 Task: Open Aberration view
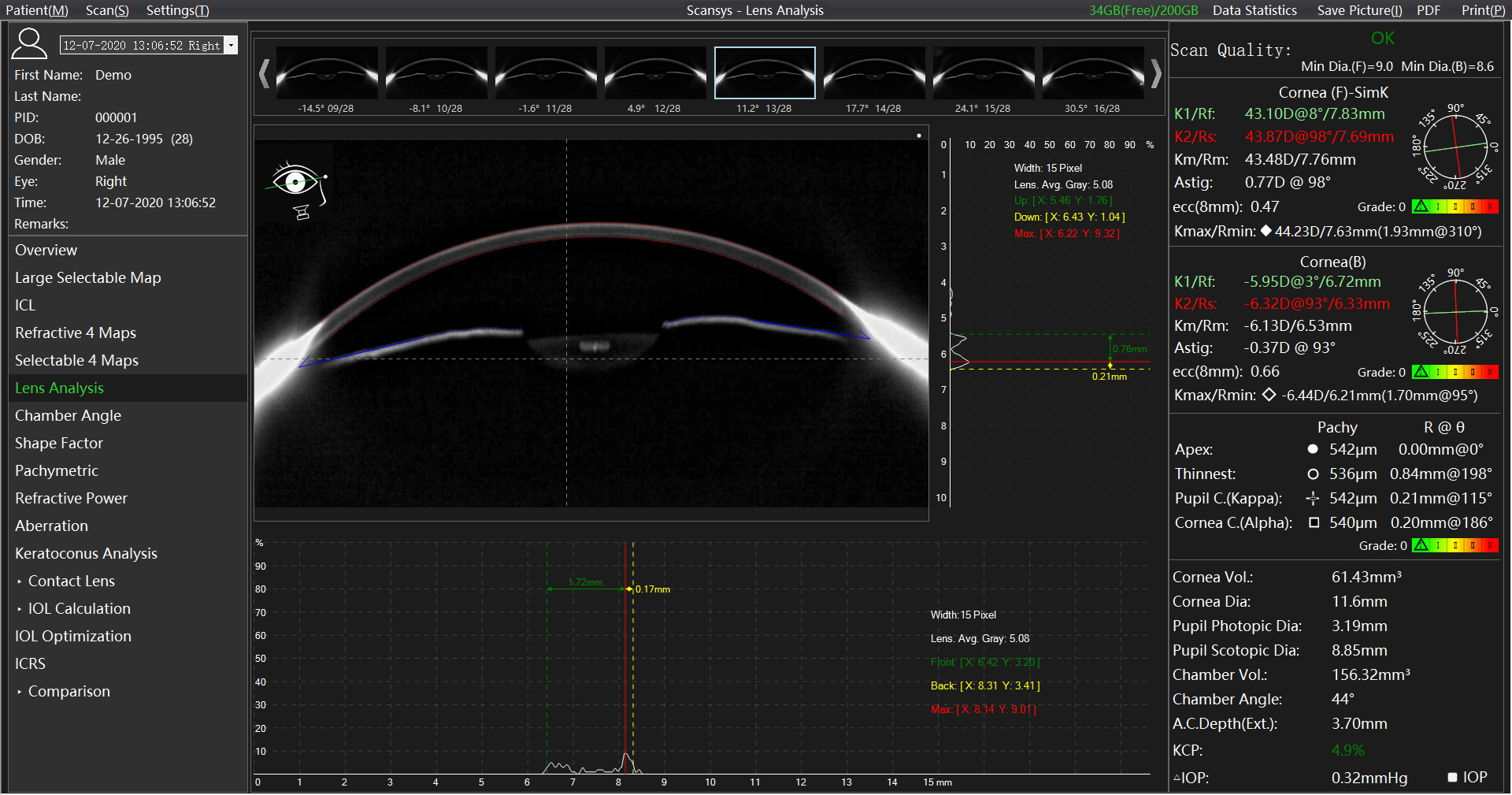pyautogui.click(x=128, y=526)
